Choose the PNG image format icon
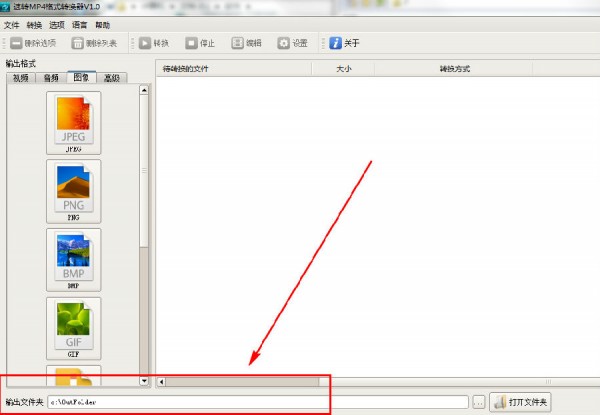Image resolution: width=600 pixels, height=415 pixels. 73,189
